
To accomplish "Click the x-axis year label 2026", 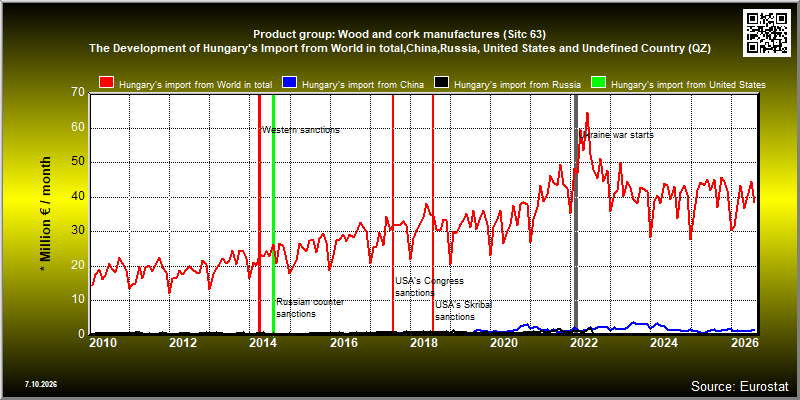I will click(744, 342).
